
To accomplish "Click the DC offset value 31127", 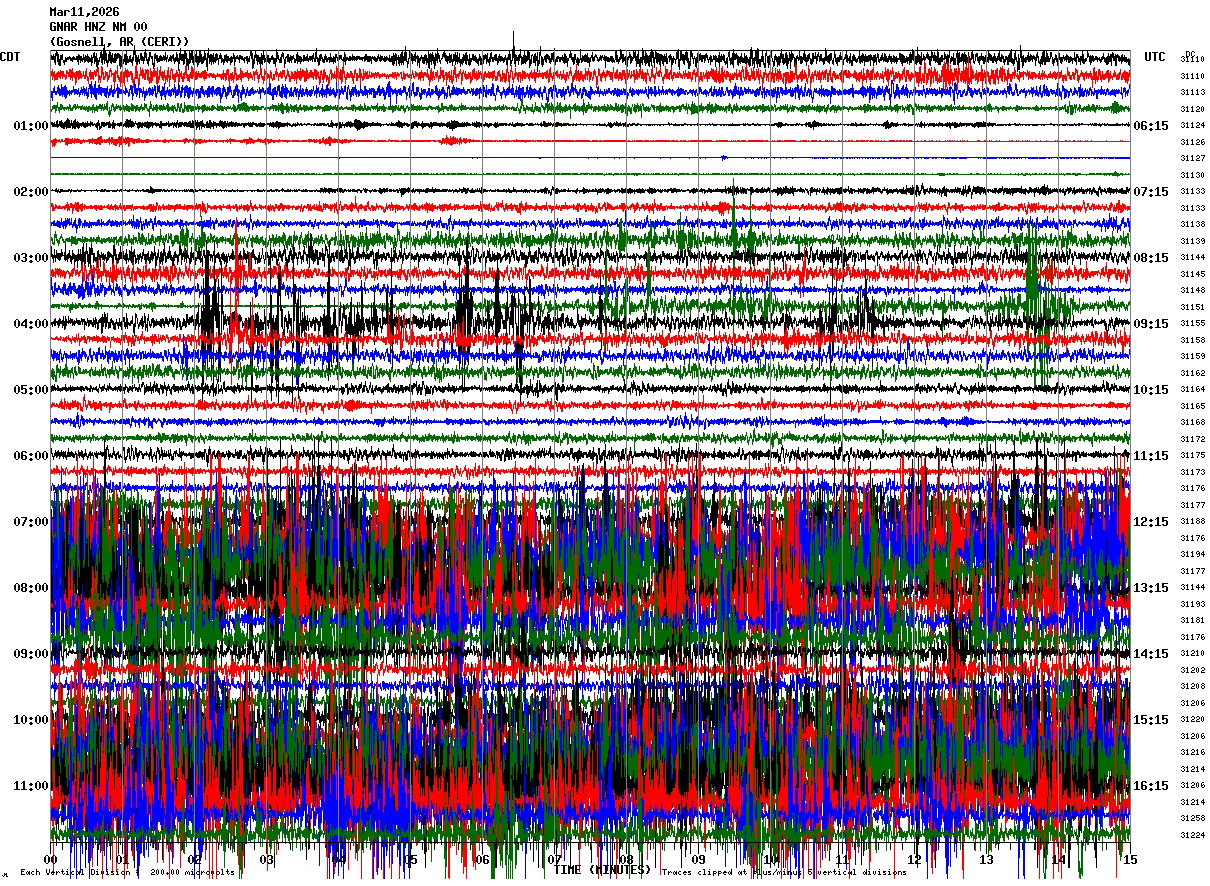I will tap(1192, 158).
